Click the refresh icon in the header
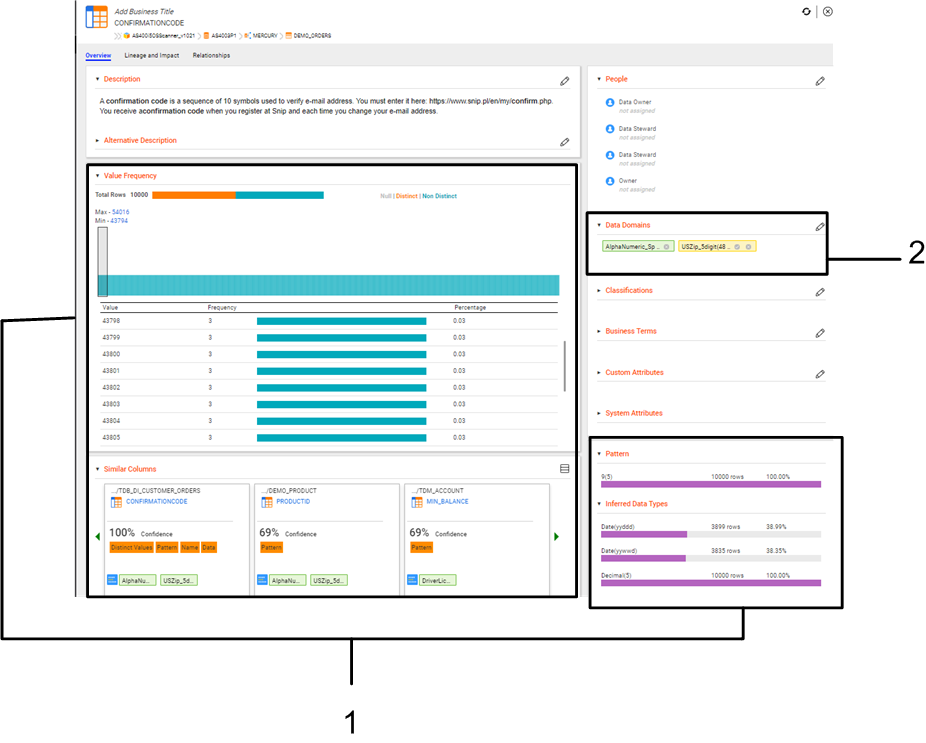926x743 pixels. coord(806,11)
